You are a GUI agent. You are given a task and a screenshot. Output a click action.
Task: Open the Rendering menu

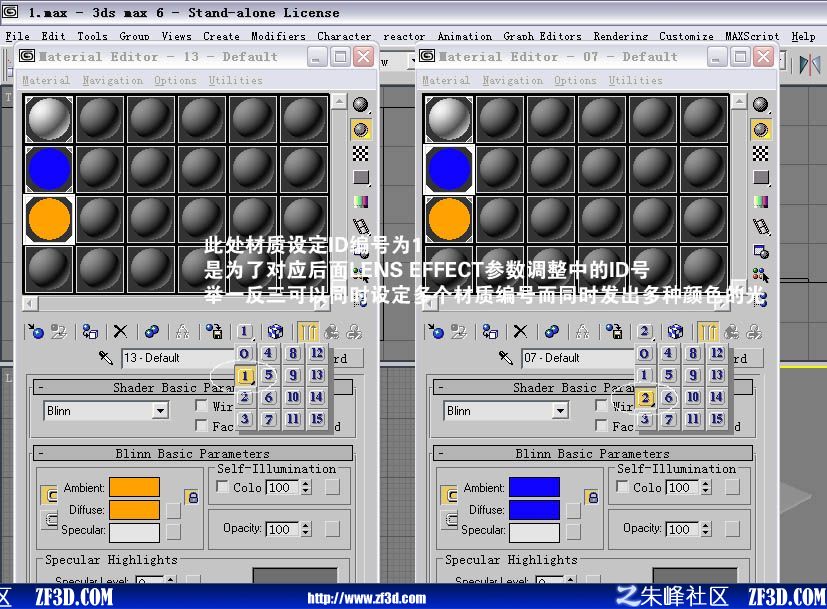pyautogui.click(x=620, y=36)
